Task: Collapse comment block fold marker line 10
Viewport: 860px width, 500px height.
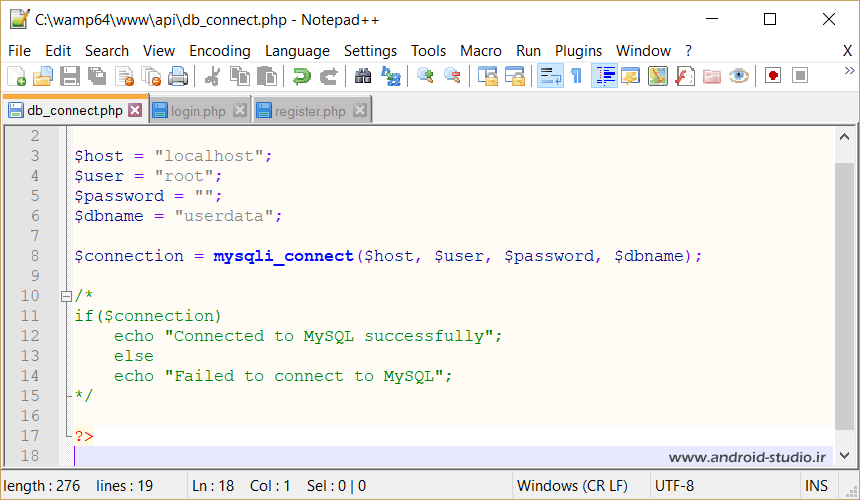Action: [x=66, y=297]
